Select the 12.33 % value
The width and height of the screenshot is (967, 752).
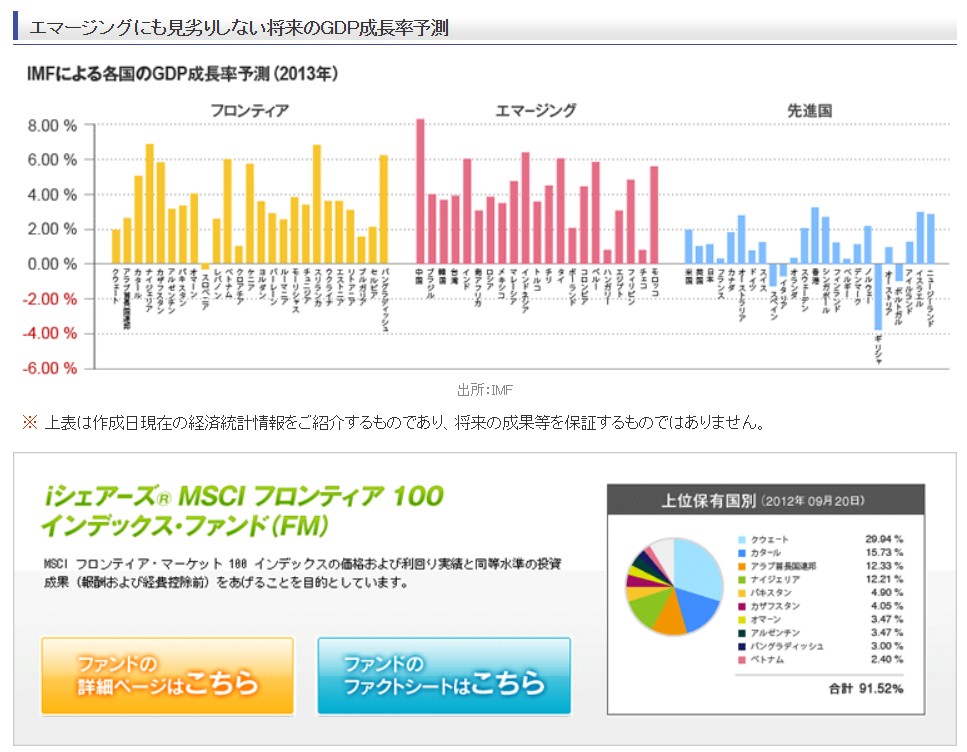tap(884, 566)
